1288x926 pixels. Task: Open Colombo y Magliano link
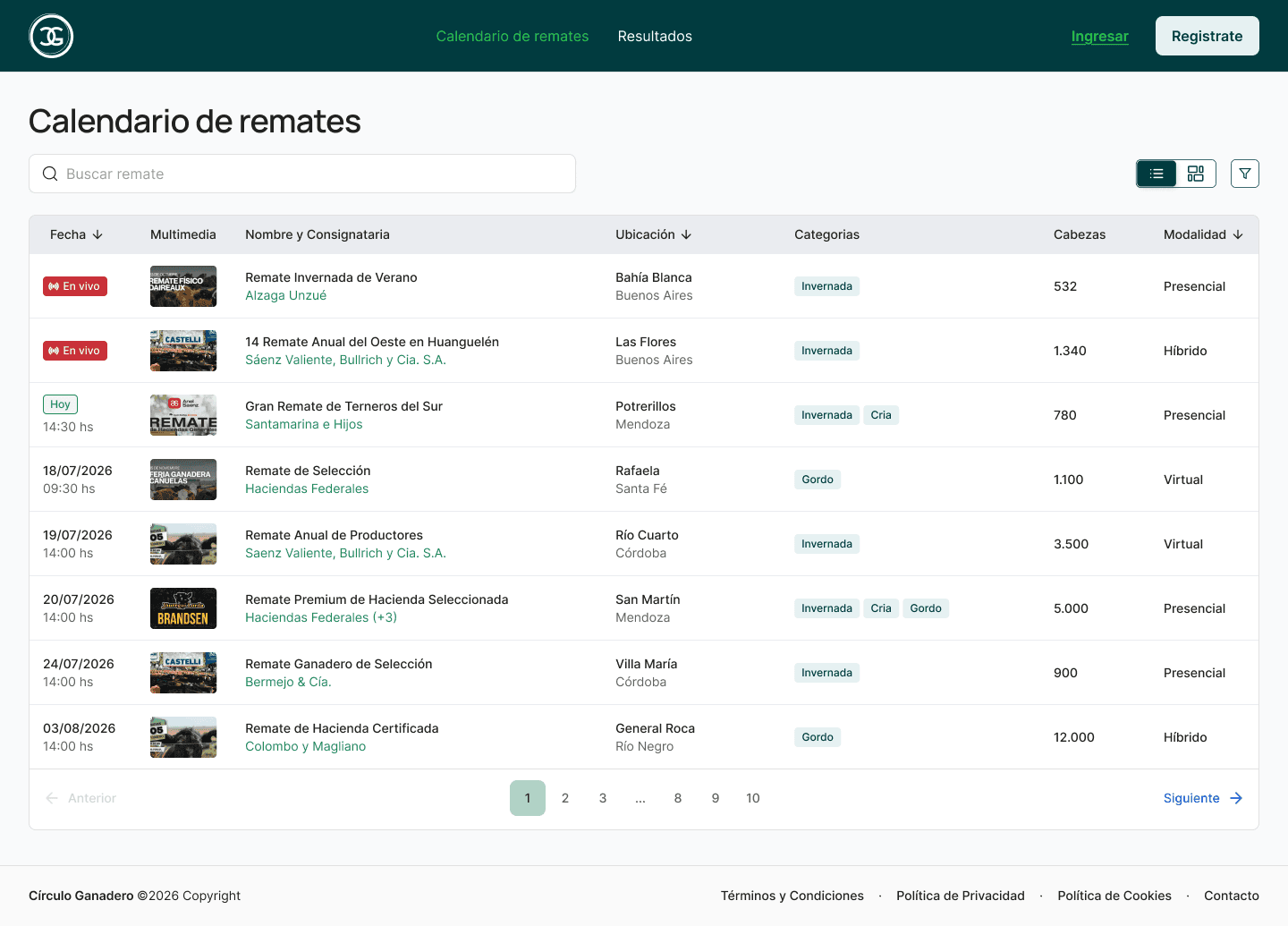point(306,746)
